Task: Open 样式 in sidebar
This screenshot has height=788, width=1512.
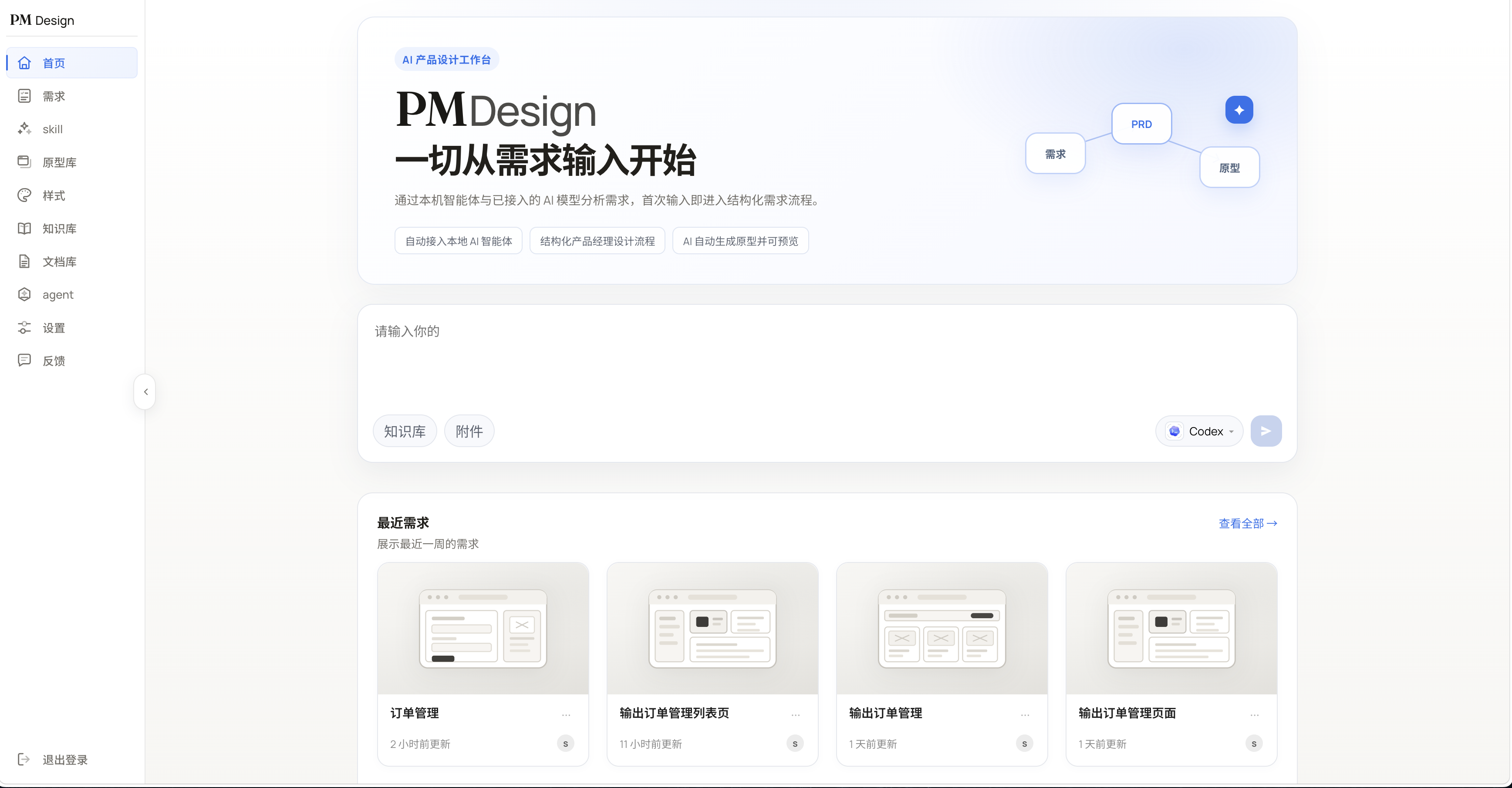Action: coord(71,195)
